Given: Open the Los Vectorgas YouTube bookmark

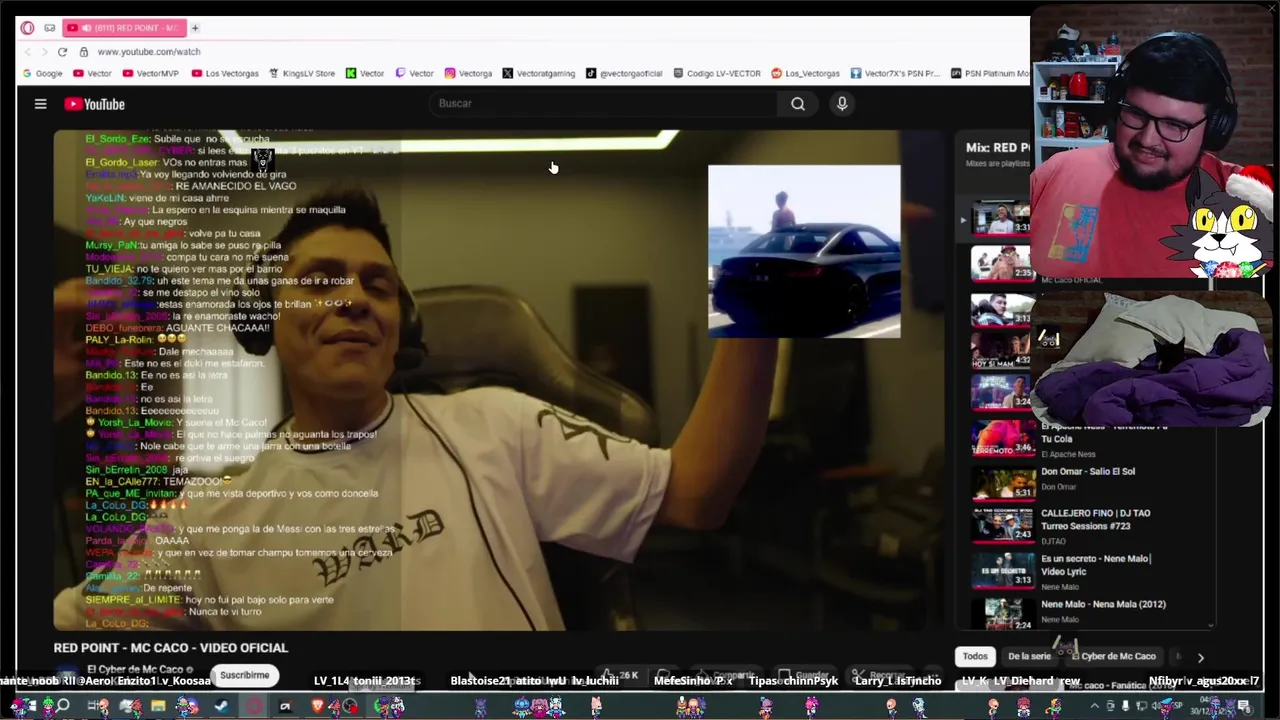Looking at the screenshot, I should click(225, 73).
